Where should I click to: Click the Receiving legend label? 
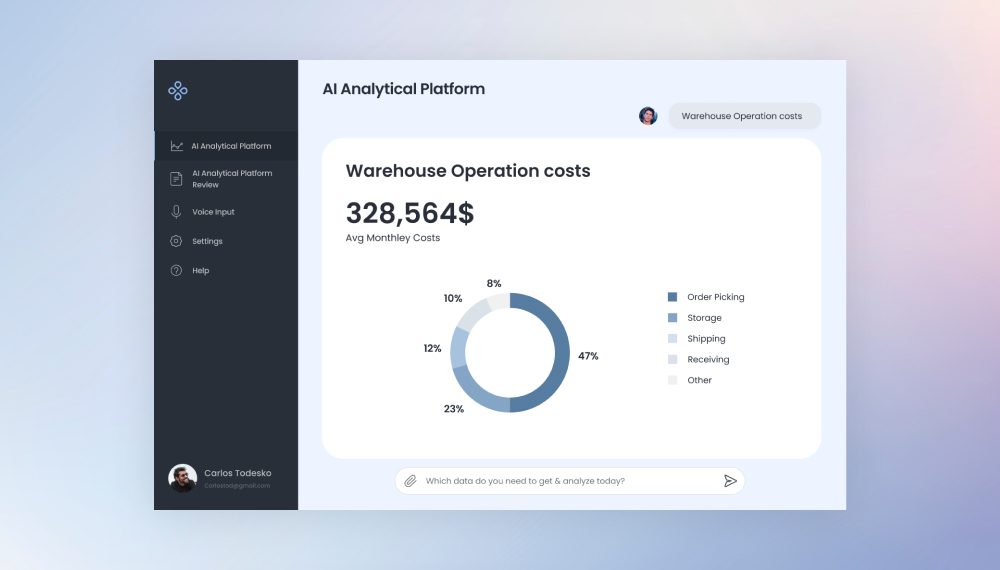[x=708, y=360]
